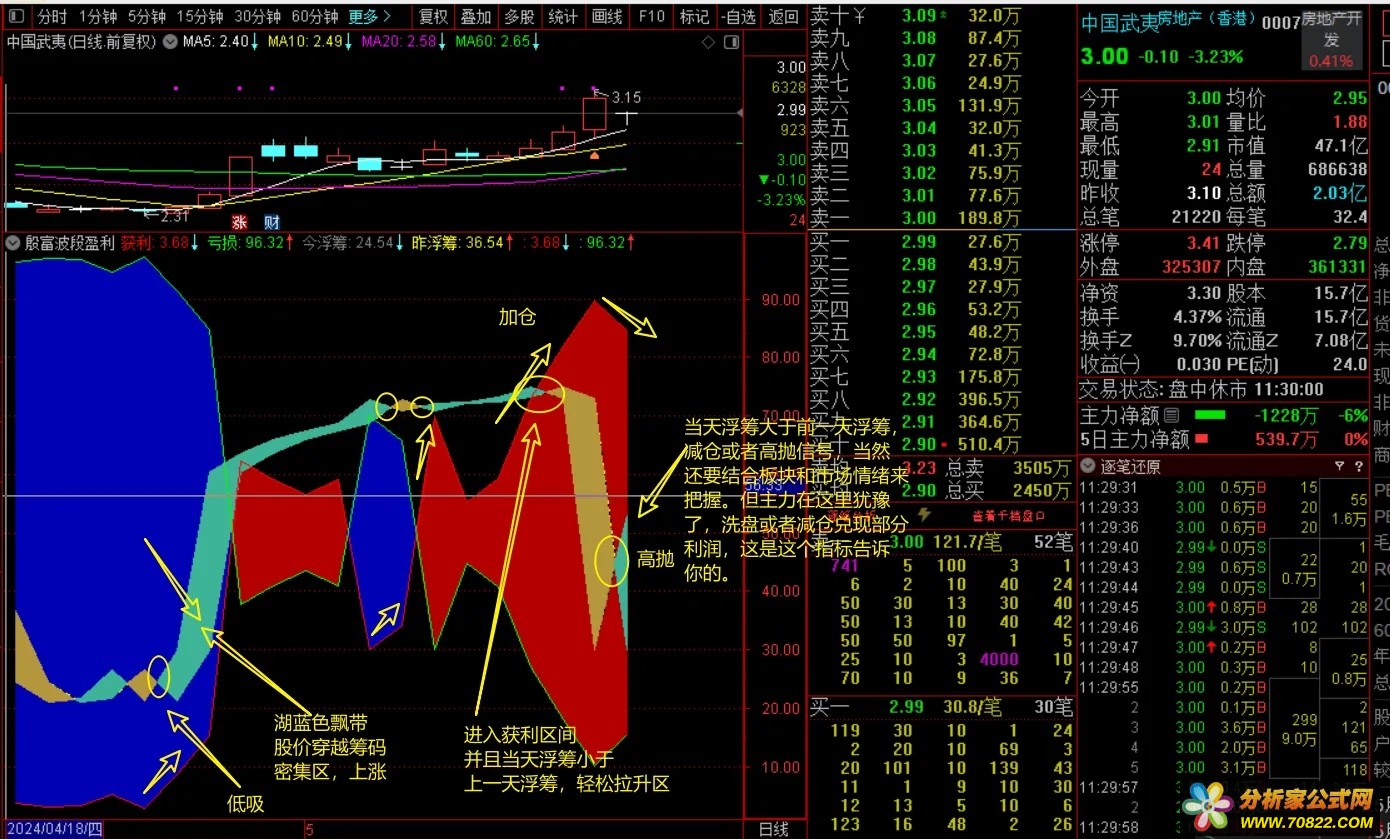This screenshot has height=839, width=1390.
Task: Click the 标记 button
Action: 694,16
